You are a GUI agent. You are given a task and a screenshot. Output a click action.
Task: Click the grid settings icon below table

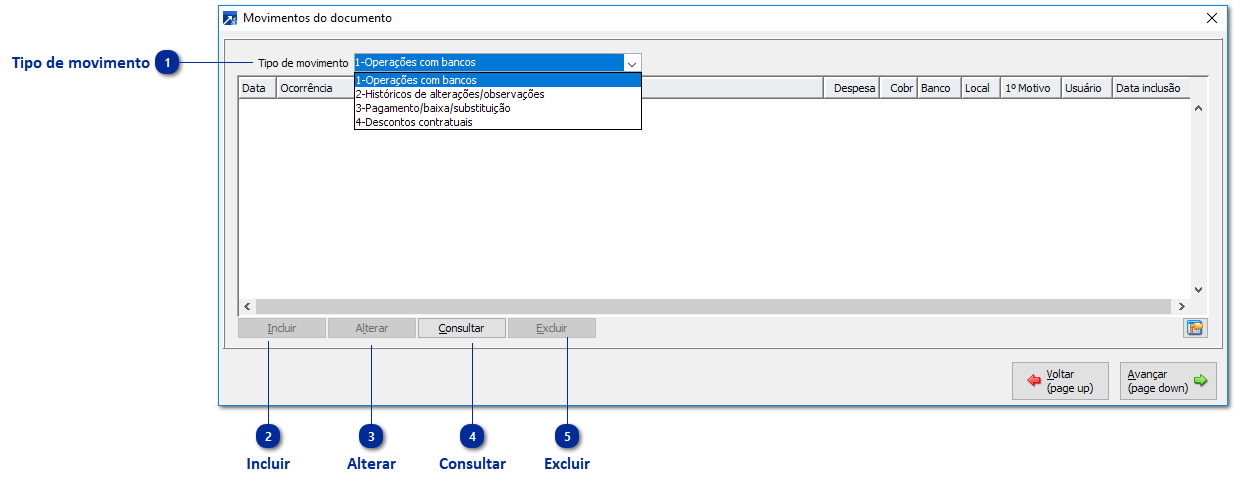[x=1195, y=328]
